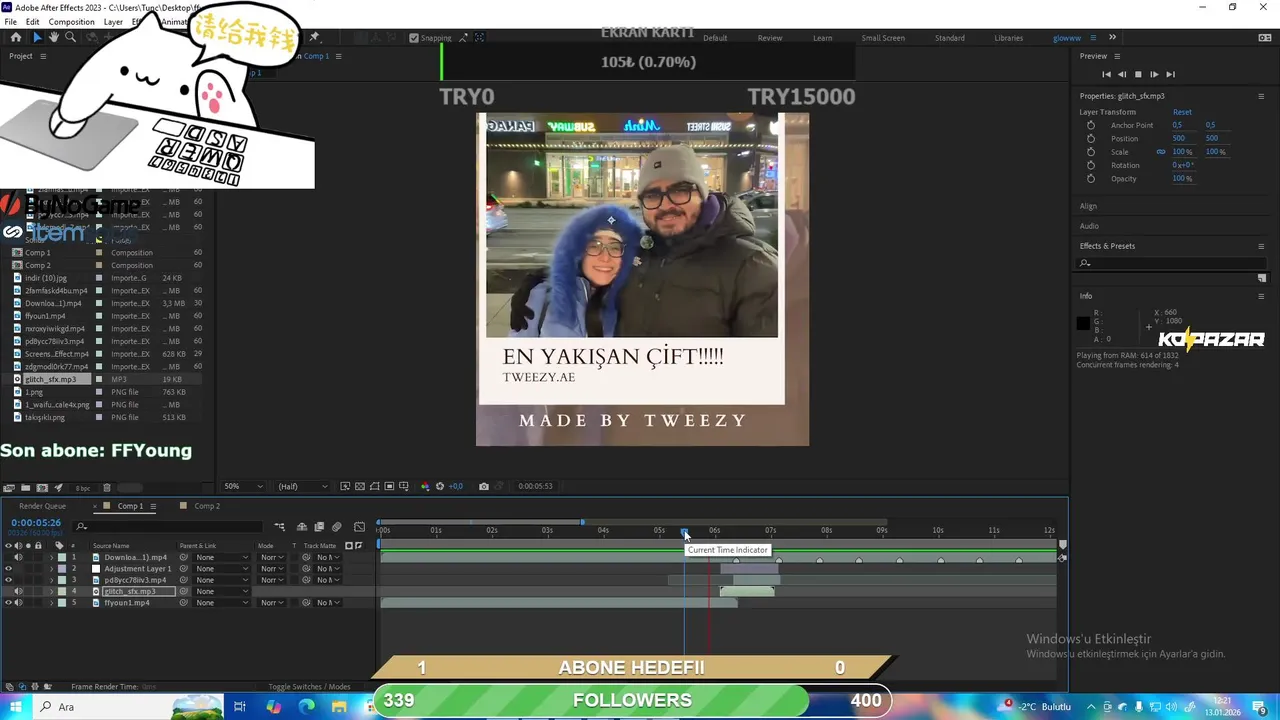Image resolution: width=1280 pixels, height=720 pixels.
Task: Expand layer 1 Downloa..1).mp4 properties
Action: (x=51, y=557)
